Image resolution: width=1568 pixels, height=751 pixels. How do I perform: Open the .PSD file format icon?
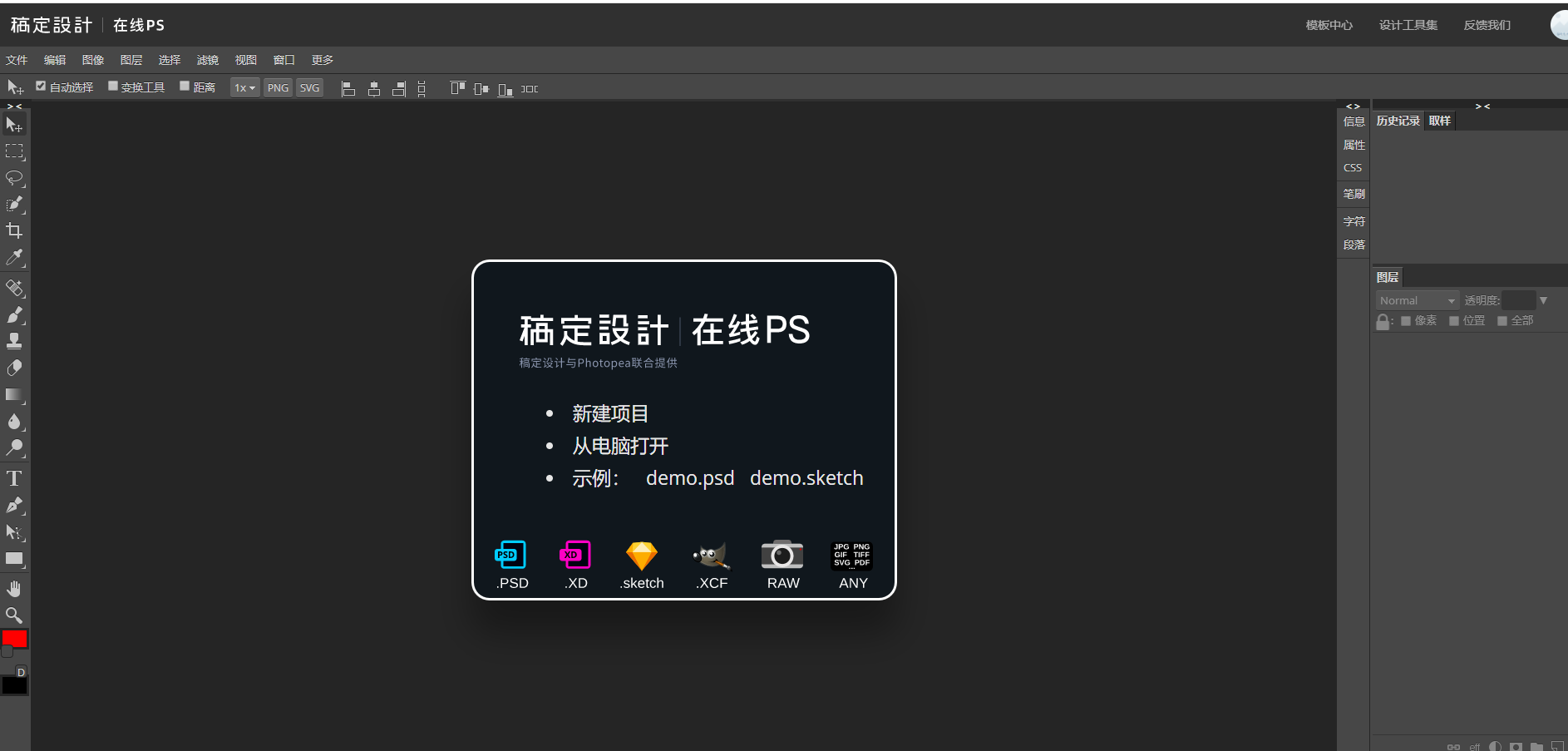tap(511, 566)
